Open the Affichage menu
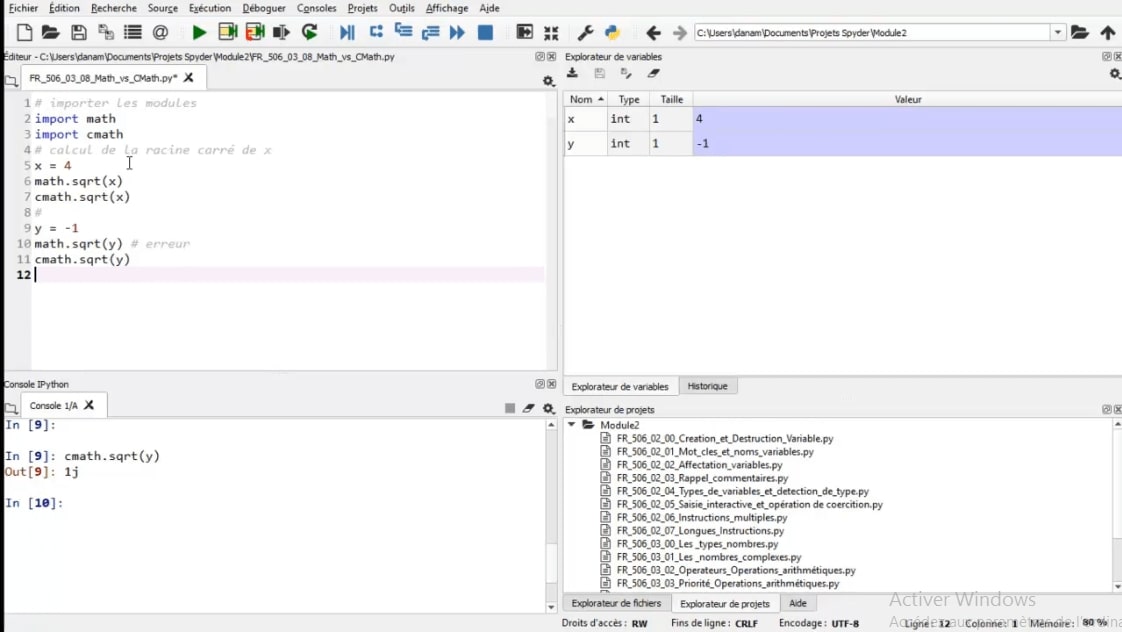This screenshot has width=1122, height=632. point(447,8)
